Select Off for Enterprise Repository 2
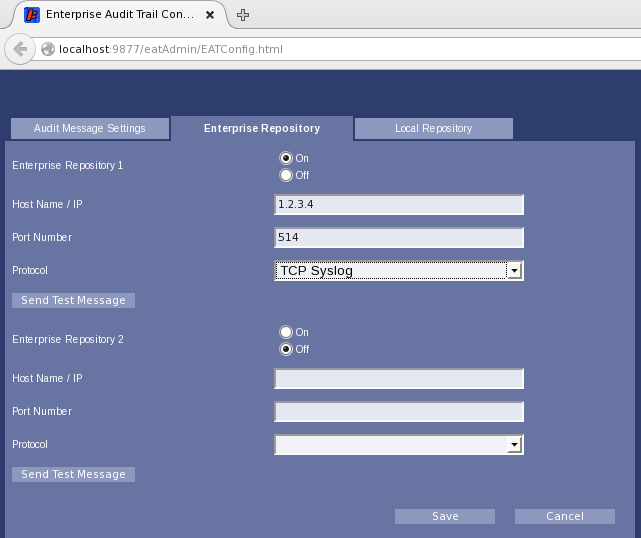Image resolution: width=641 pixels, height=538 pixels. [x=286, y=349]
